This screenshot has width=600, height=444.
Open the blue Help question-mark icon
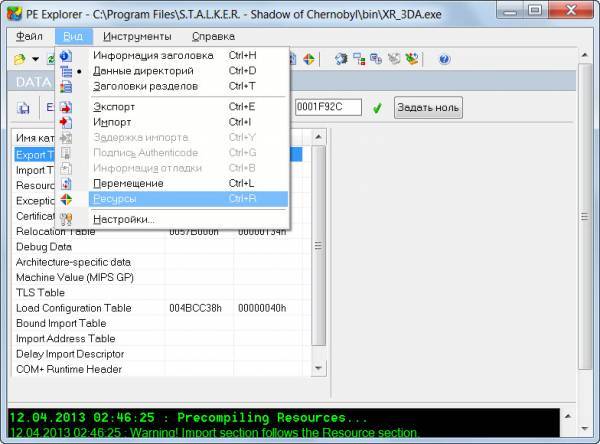coord(444,59)
